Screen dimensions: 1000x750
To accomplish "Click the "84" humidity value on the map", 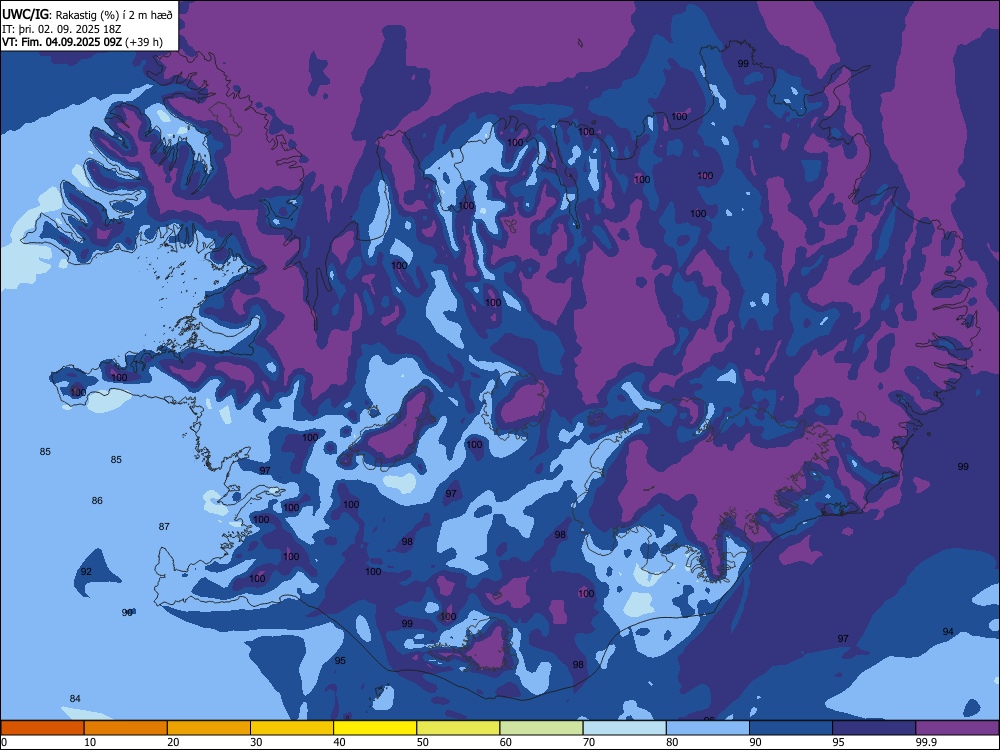I will coord(75,698).
